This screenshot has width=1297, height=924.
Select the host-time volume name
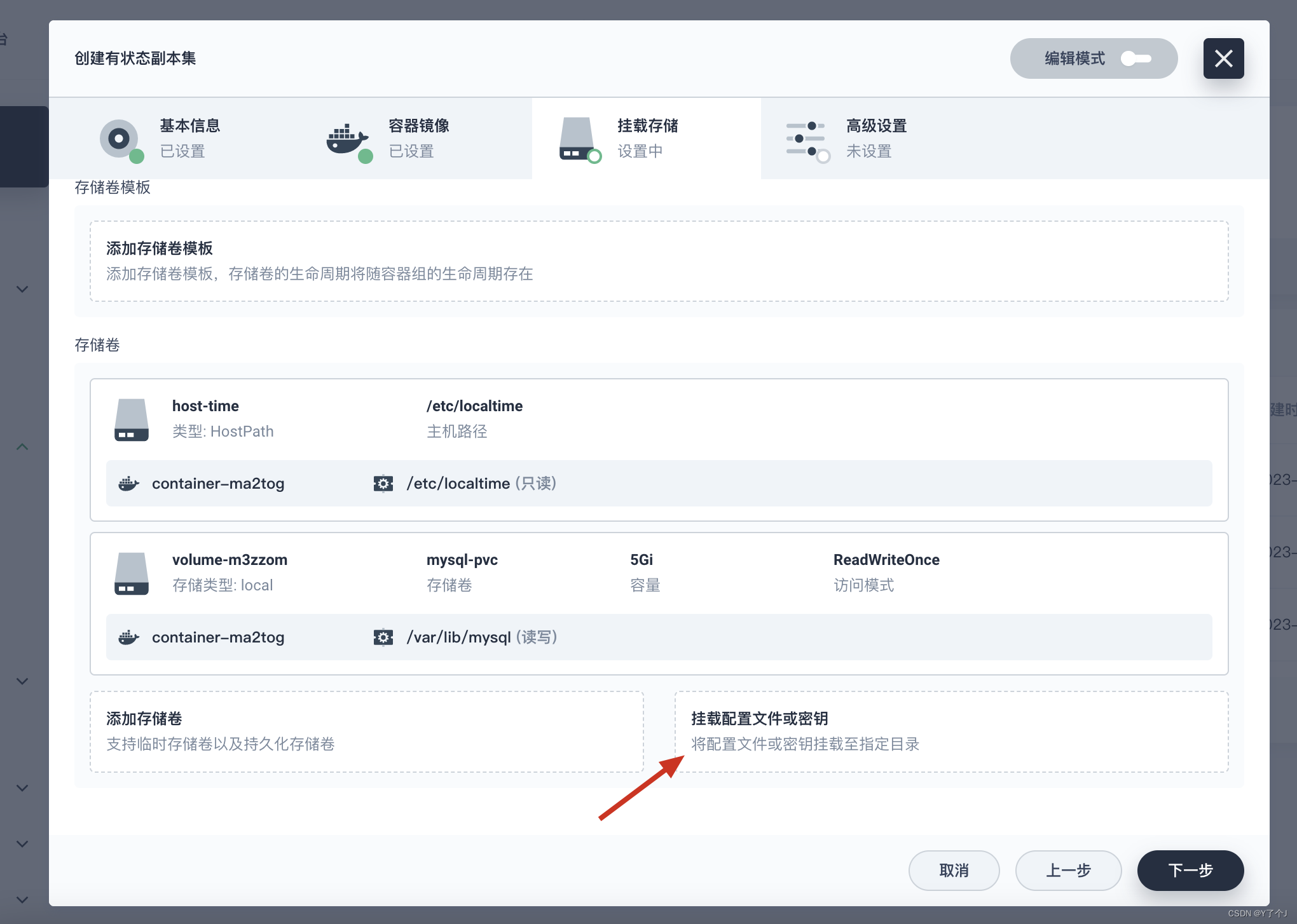205,406
